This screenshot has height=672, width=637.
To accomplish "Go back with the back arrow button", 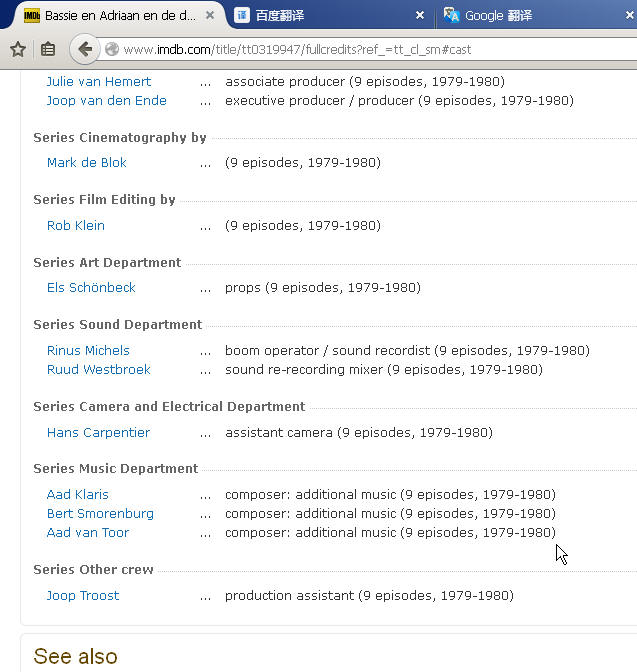I will click(85, 49).
